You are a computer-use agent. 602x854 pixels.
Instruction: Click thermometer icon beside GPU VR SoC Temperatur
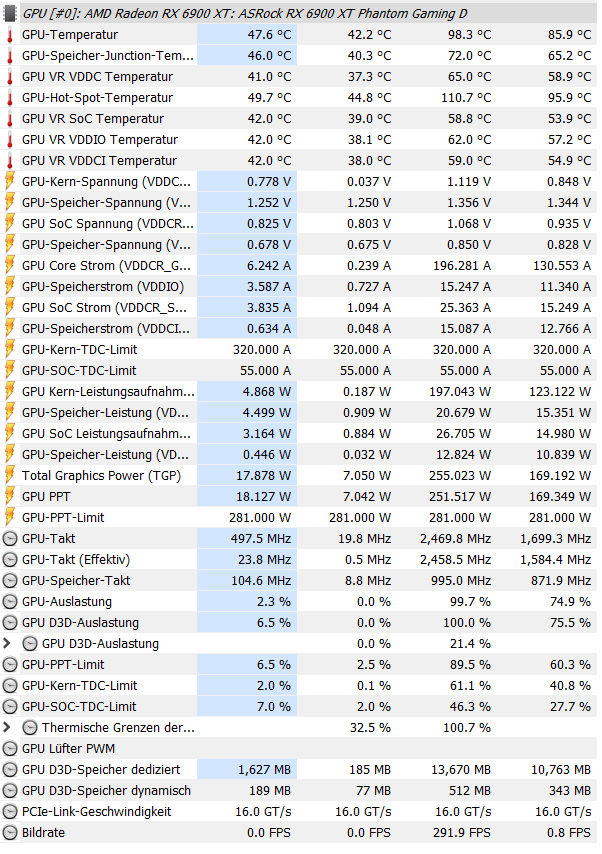pos(10,119)
